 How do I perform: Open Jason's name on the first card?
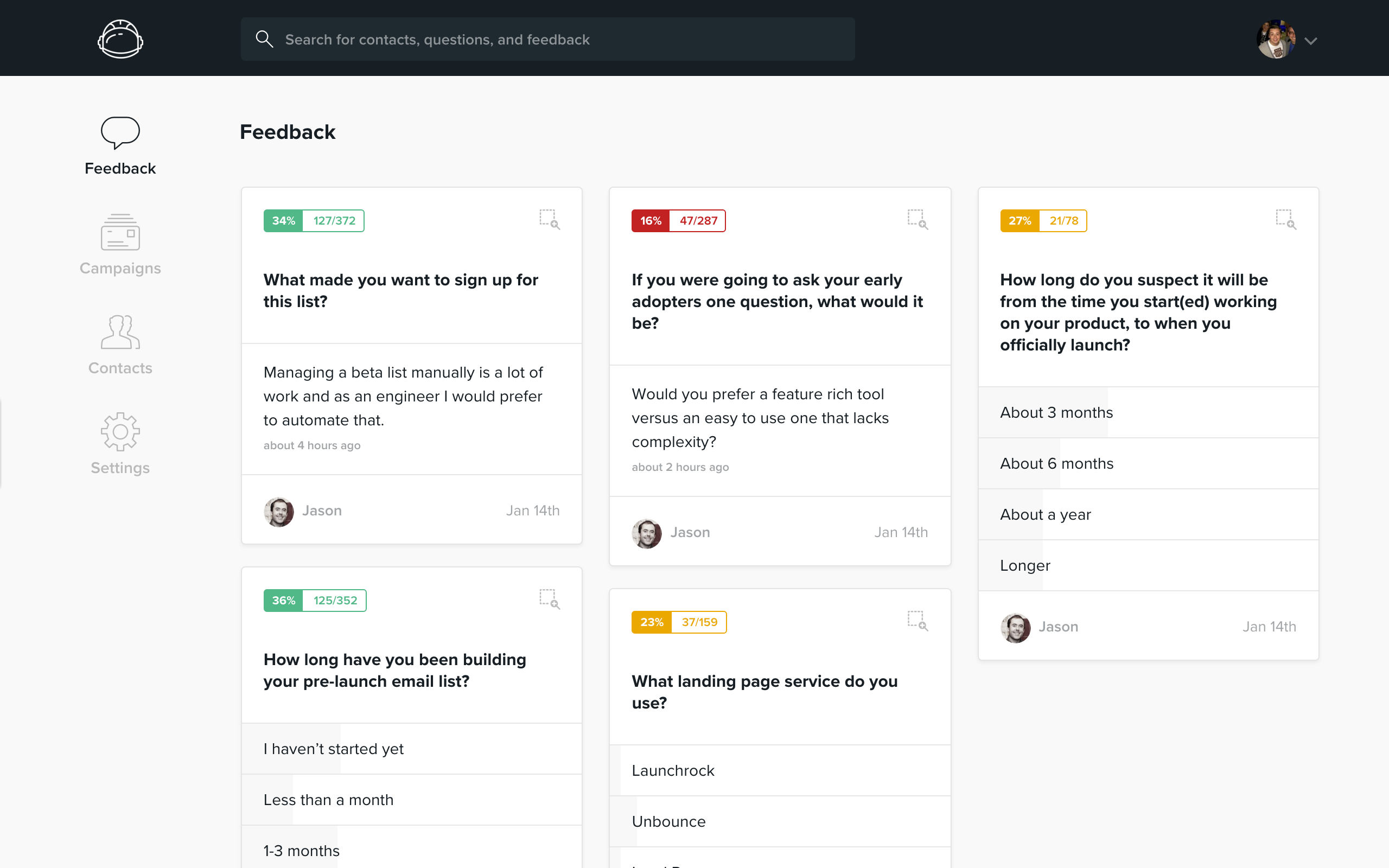[321, 510]
